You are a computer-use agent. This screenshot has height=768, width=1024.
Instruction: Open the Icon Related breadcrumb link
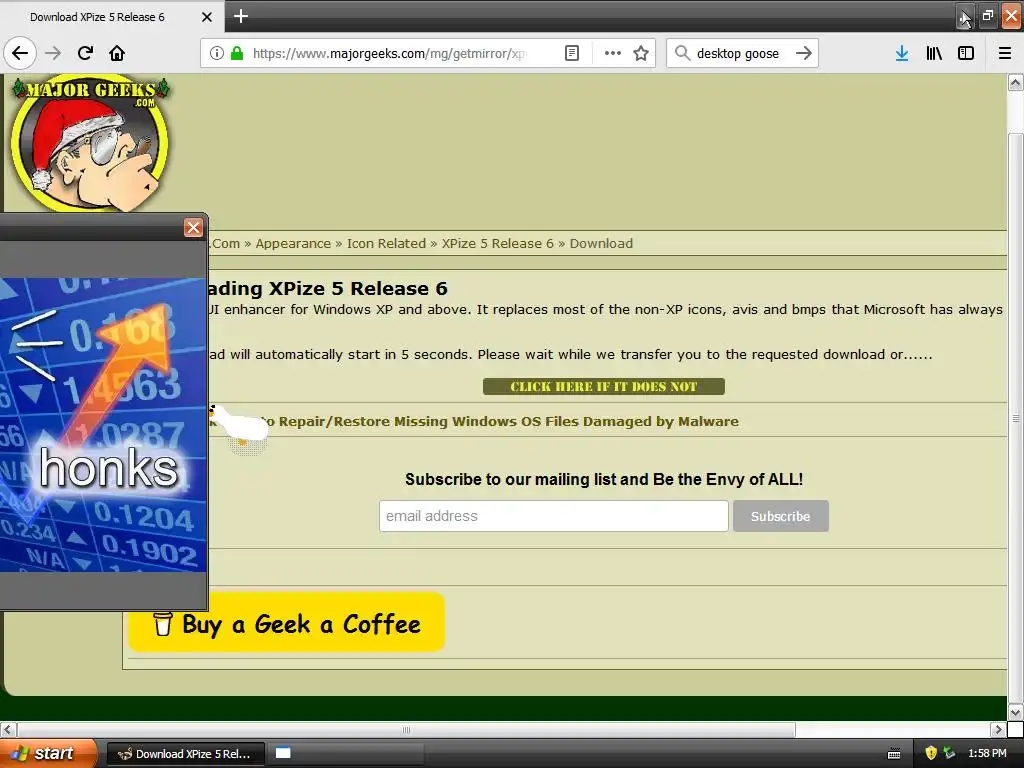point(386,244)
